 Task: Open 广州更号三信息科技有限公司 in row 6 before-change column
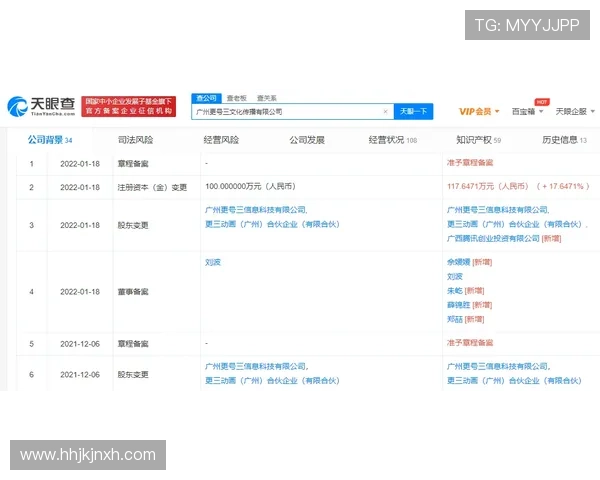256,366
